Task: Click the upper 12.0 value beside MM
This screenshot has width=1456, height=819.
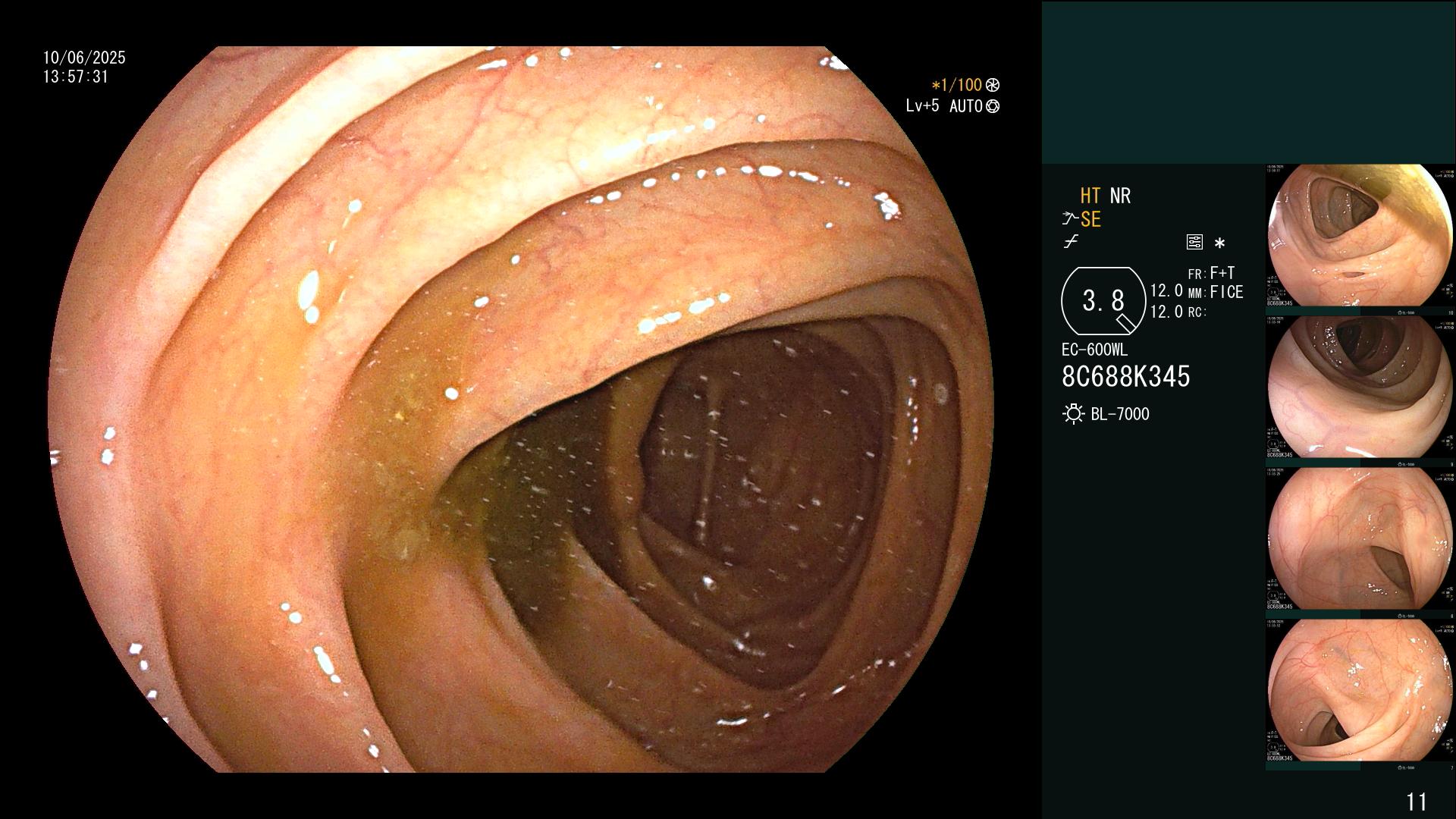Action: click(x=1166, y=290)
